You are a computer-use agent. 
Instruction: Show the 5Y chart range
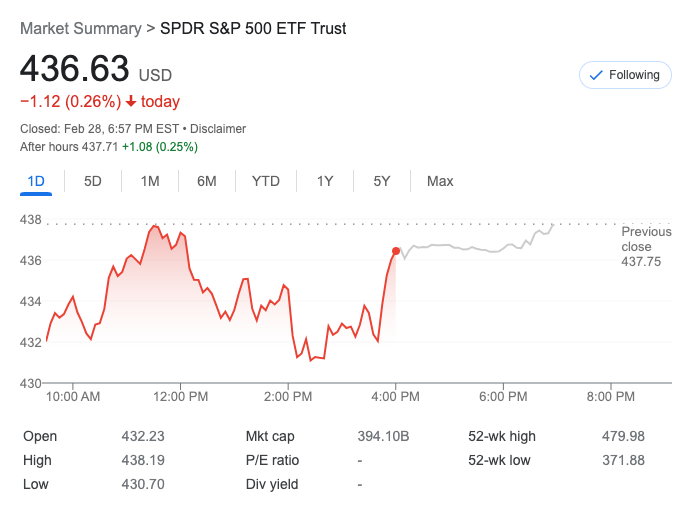382,181
